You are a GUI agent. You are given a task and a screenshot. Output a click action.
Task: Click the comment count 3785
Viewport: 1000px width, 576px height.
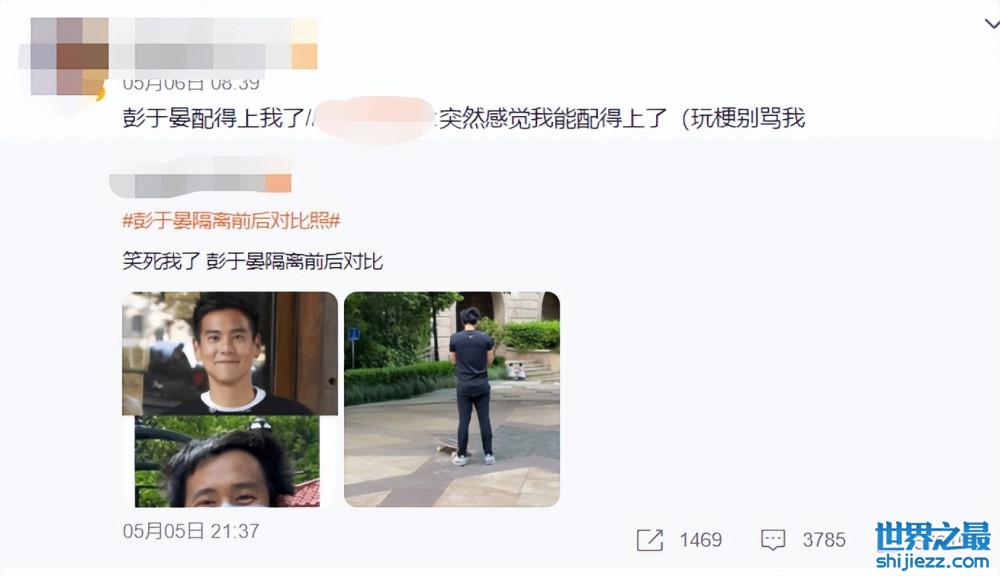(824, 540)
